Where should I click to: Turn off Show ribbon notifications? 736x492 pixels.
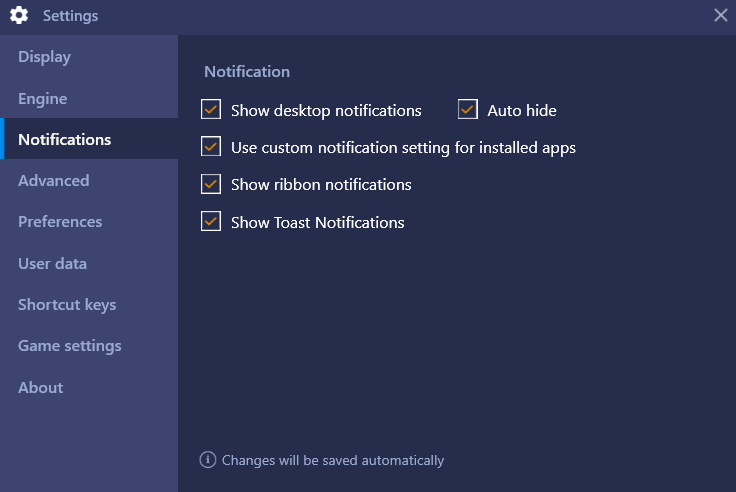click(211, 184)
